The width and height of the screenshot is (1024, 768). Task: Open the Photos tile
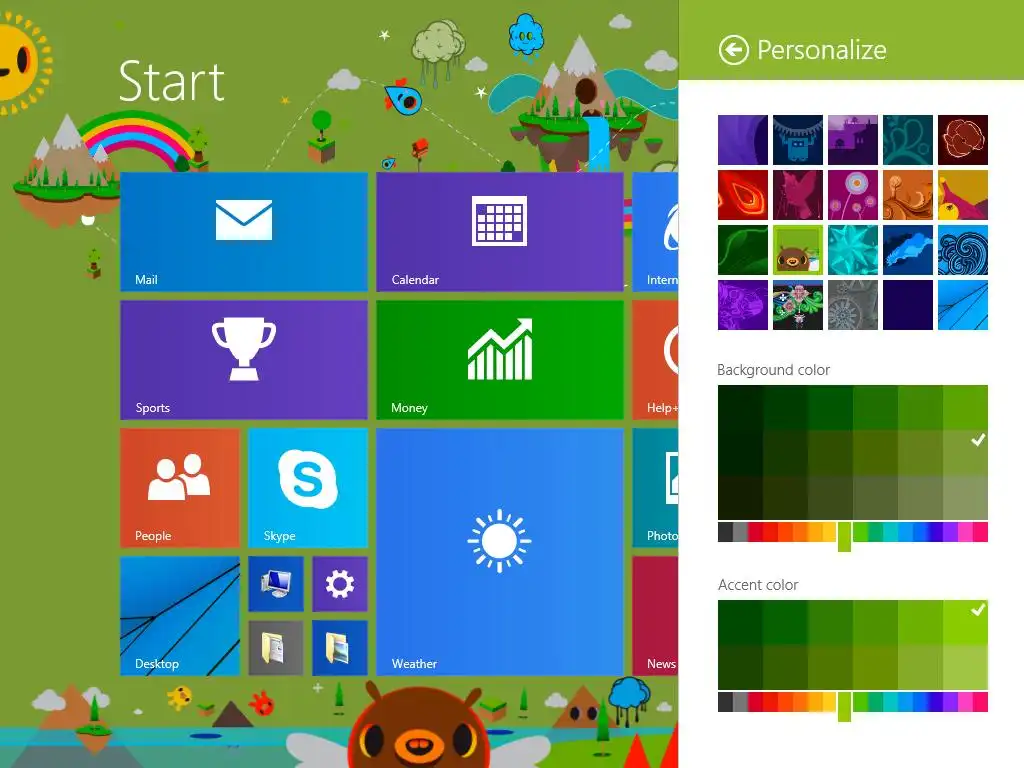coord(656,488)
